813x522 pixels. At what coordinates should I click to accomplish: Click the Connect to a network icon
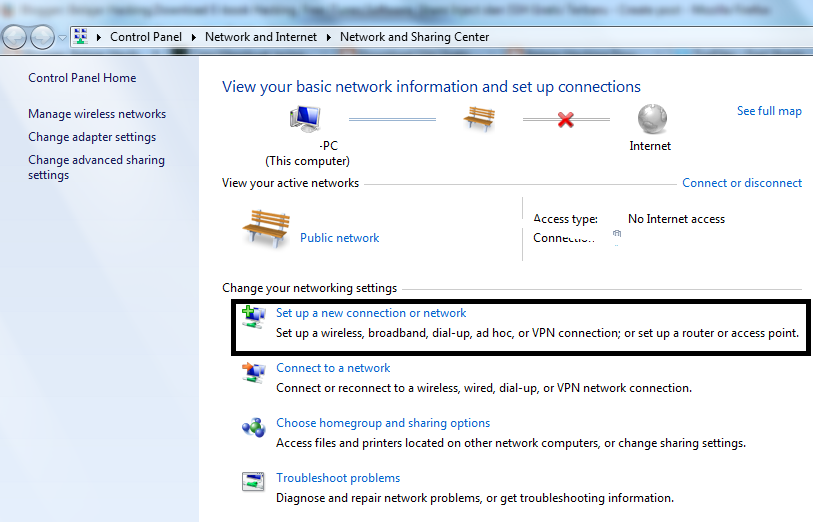tap(254, 372)
